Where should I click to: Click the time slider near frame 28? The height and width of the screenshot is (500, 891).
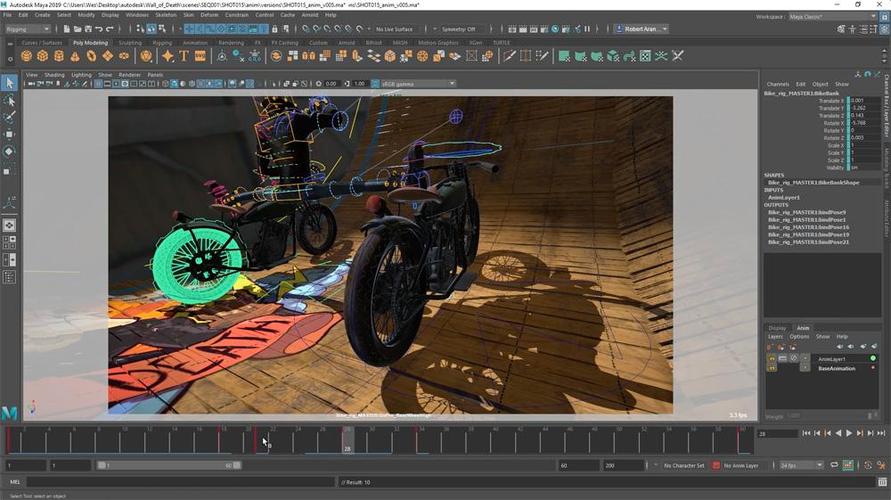click(347, 440)
